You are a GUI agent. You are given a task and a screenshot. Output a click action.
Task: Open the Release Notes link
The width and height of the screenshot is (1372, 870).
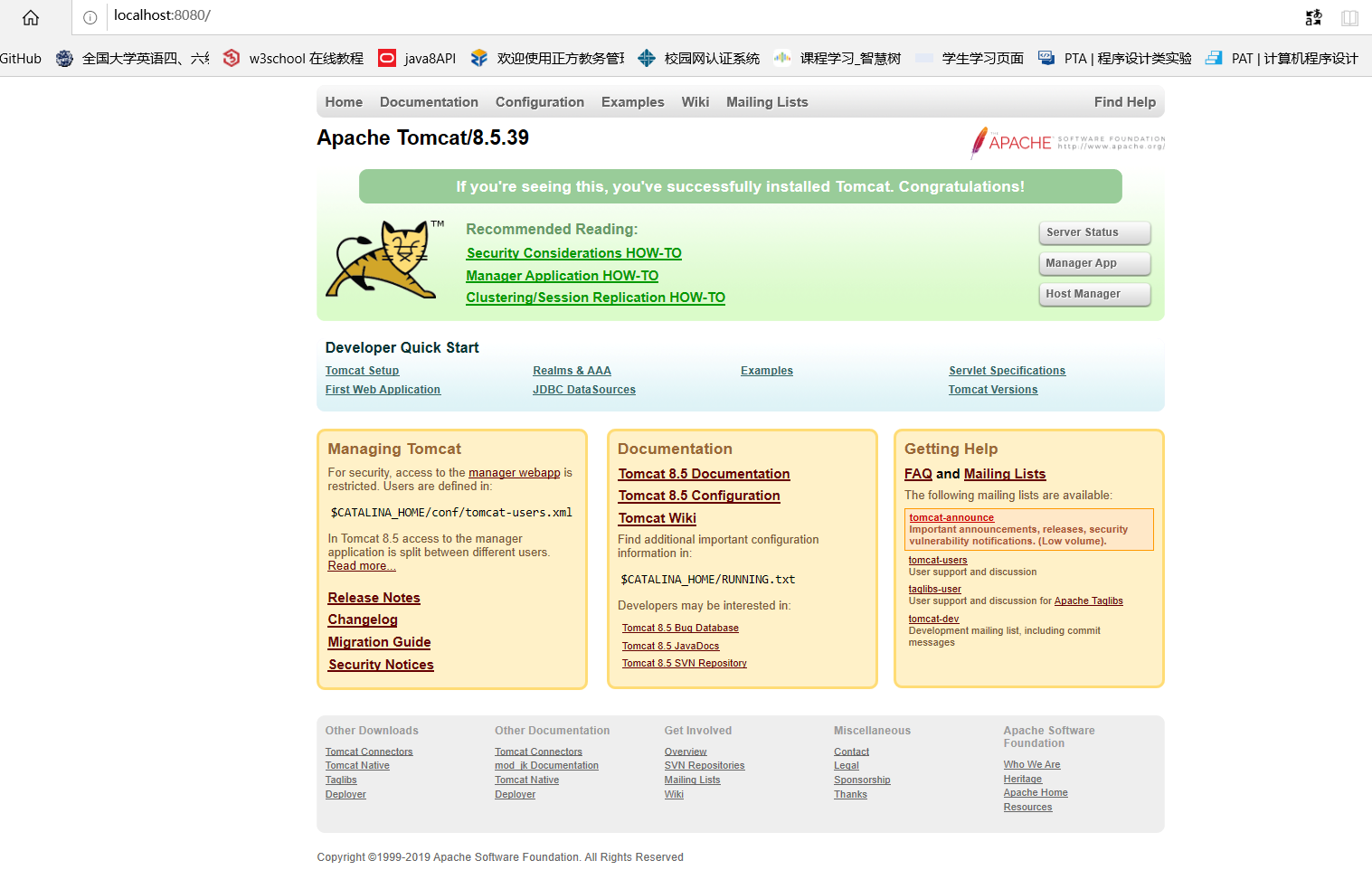click(374, 598)
